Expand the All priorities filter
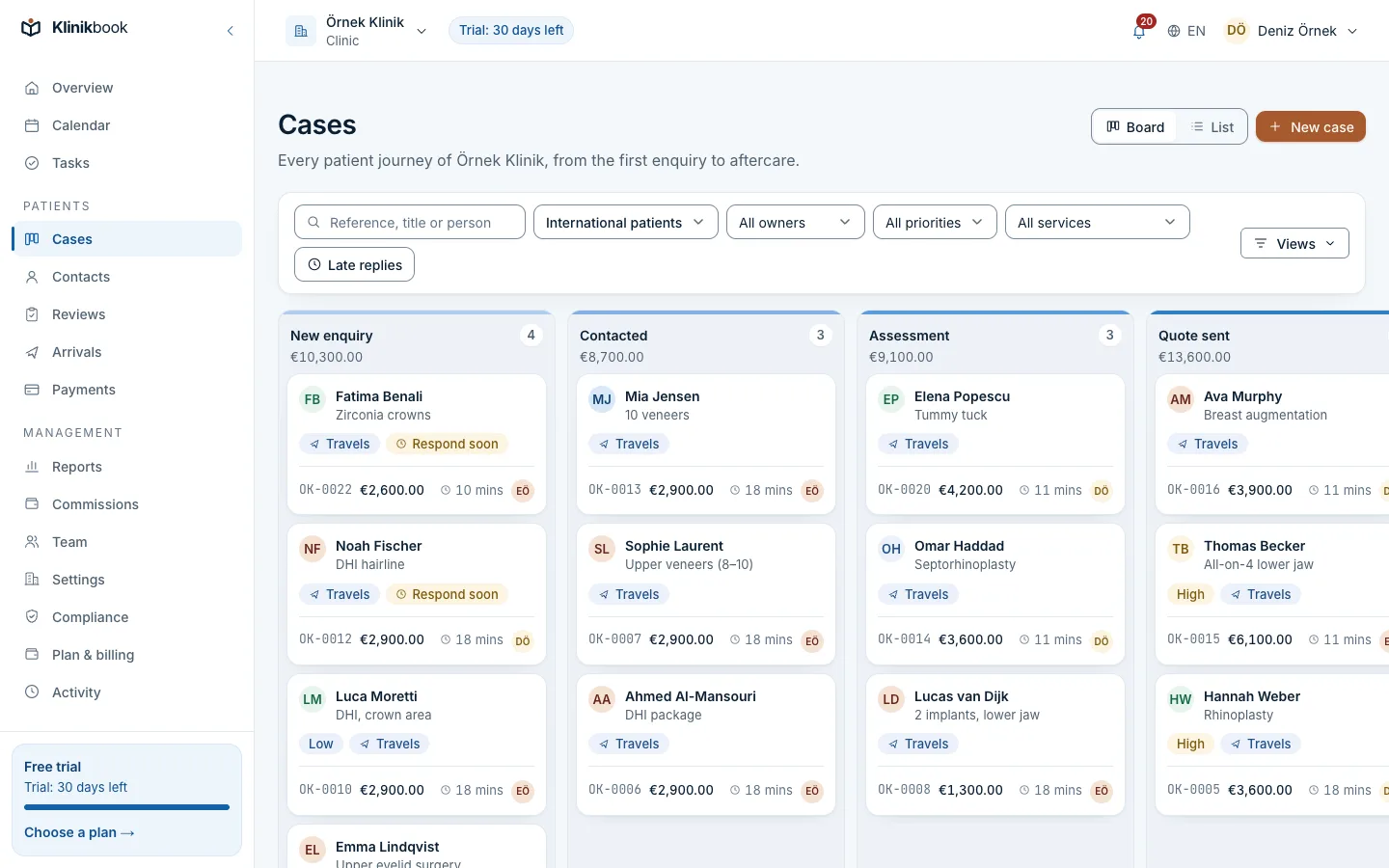Screen dimensions: 1389x868 [935, 223]
